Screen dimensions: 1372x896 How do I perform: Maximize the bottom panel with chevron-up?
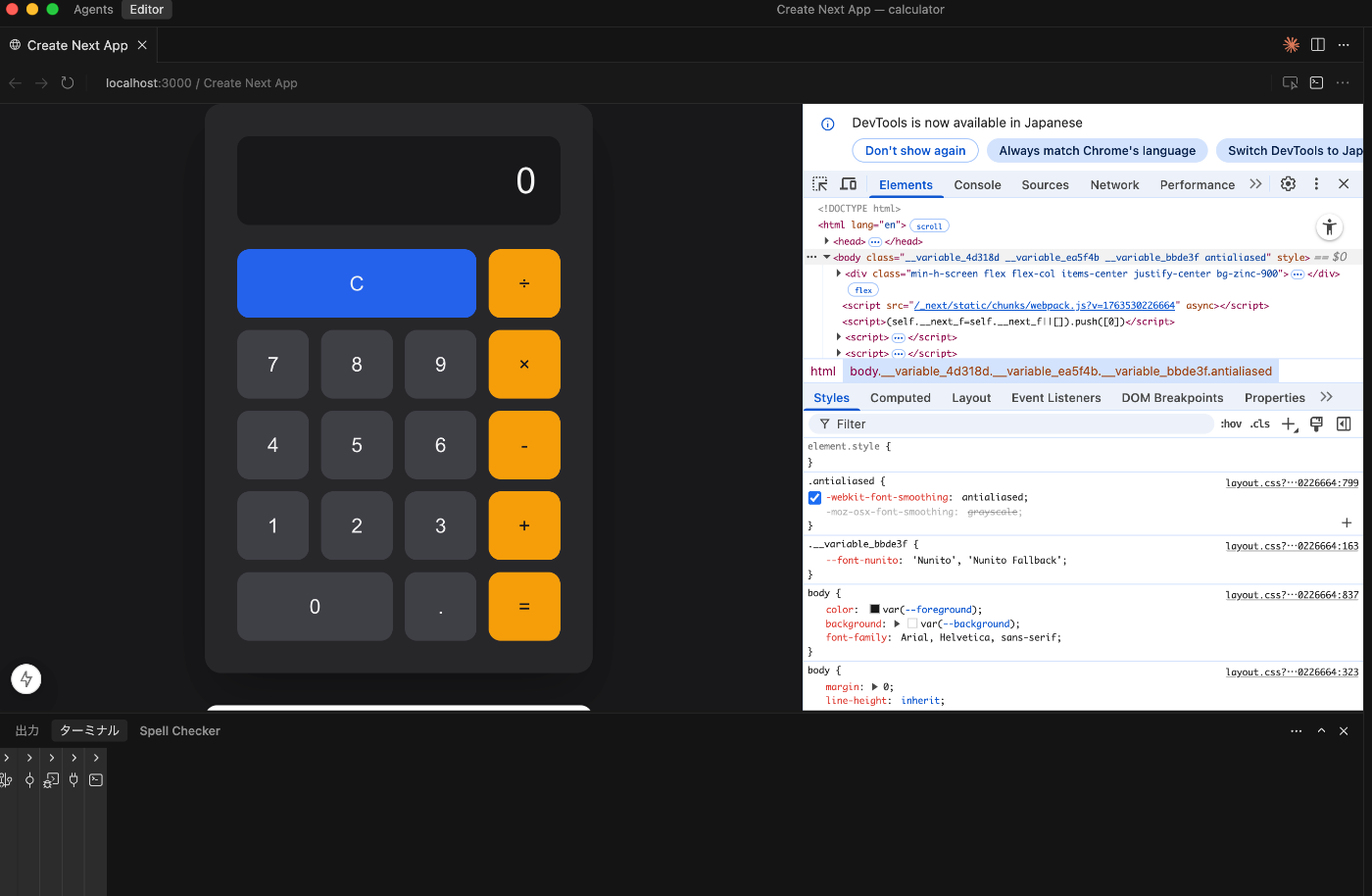(1321, 731)
